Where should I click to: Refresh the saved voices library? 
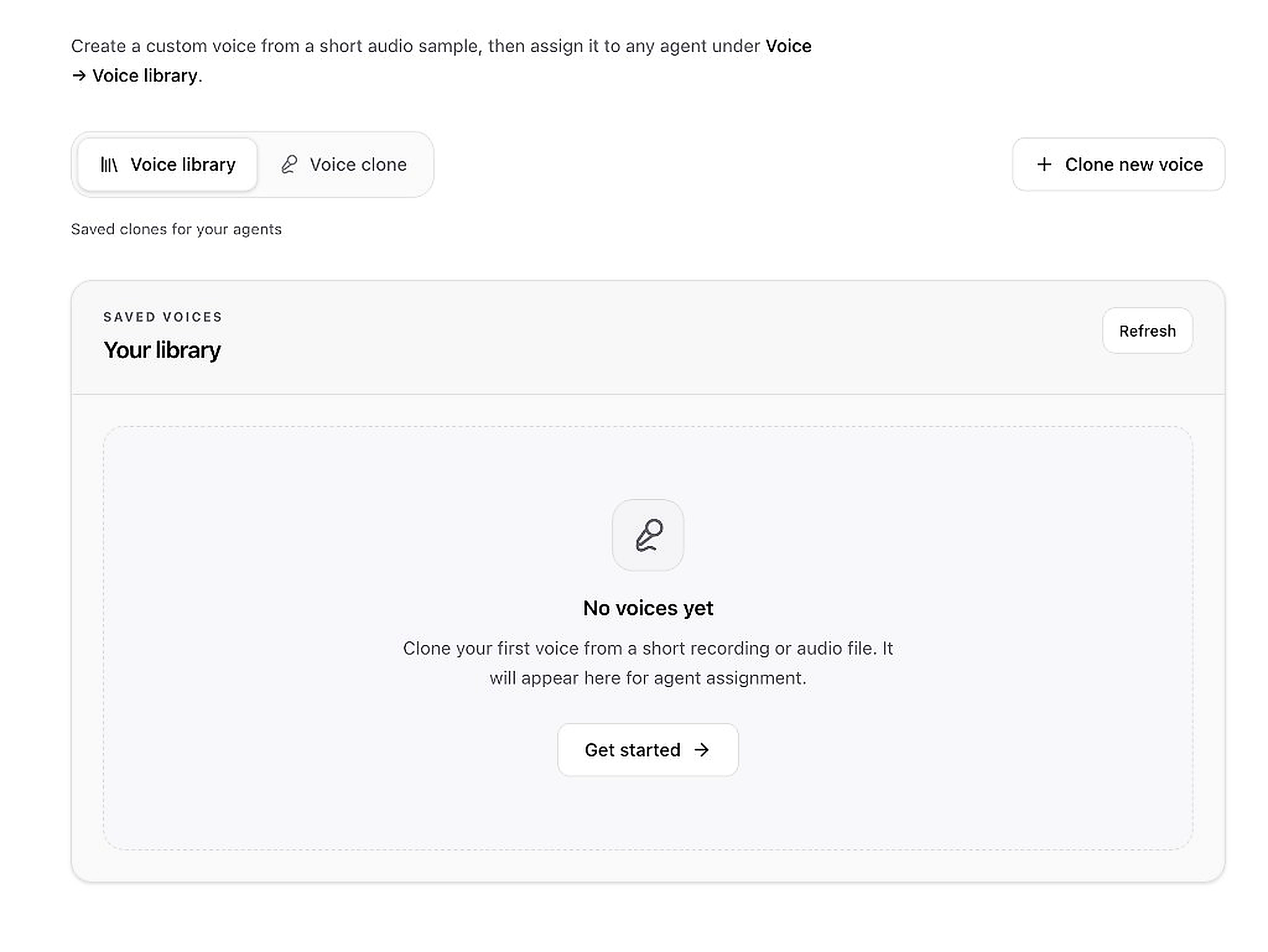pos(1147,331)
